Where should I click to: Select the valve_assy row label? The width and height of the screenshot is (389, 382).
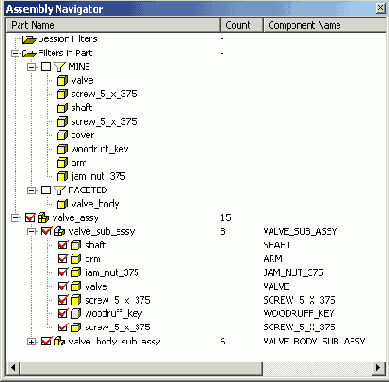point(75,218)
